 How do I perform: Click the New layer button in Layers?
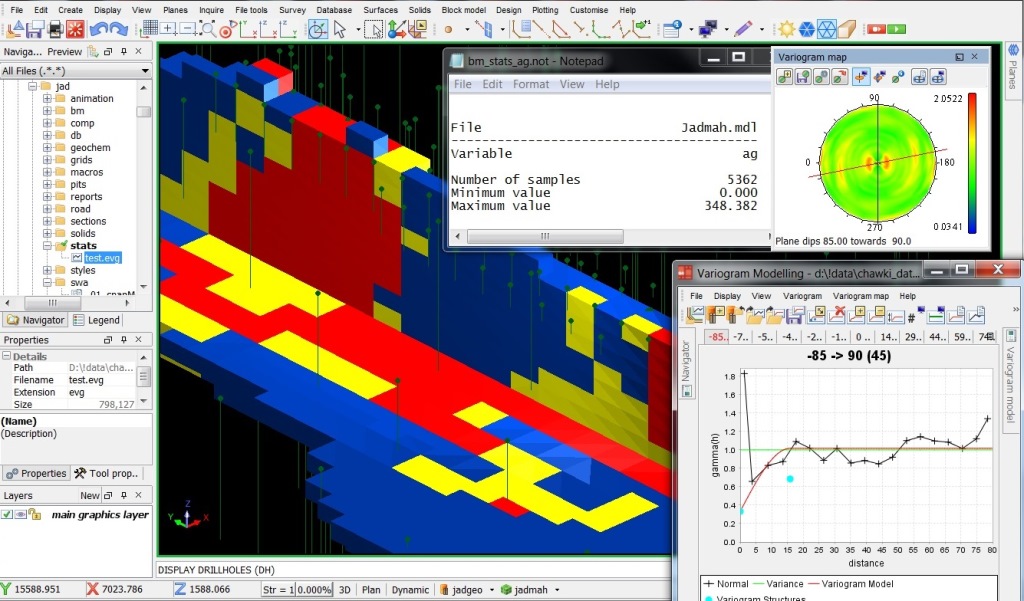tap(89, 496)
